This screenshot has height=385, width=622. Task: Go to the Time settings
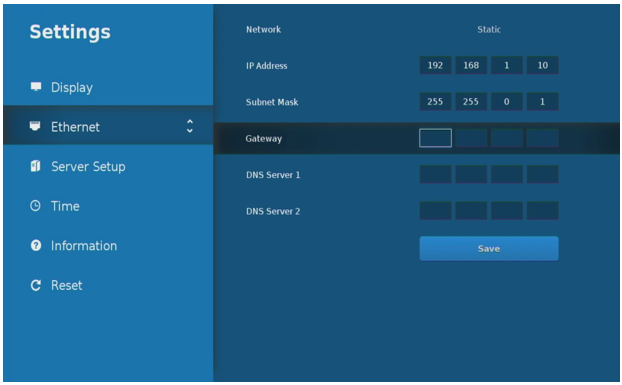(108, 206)
